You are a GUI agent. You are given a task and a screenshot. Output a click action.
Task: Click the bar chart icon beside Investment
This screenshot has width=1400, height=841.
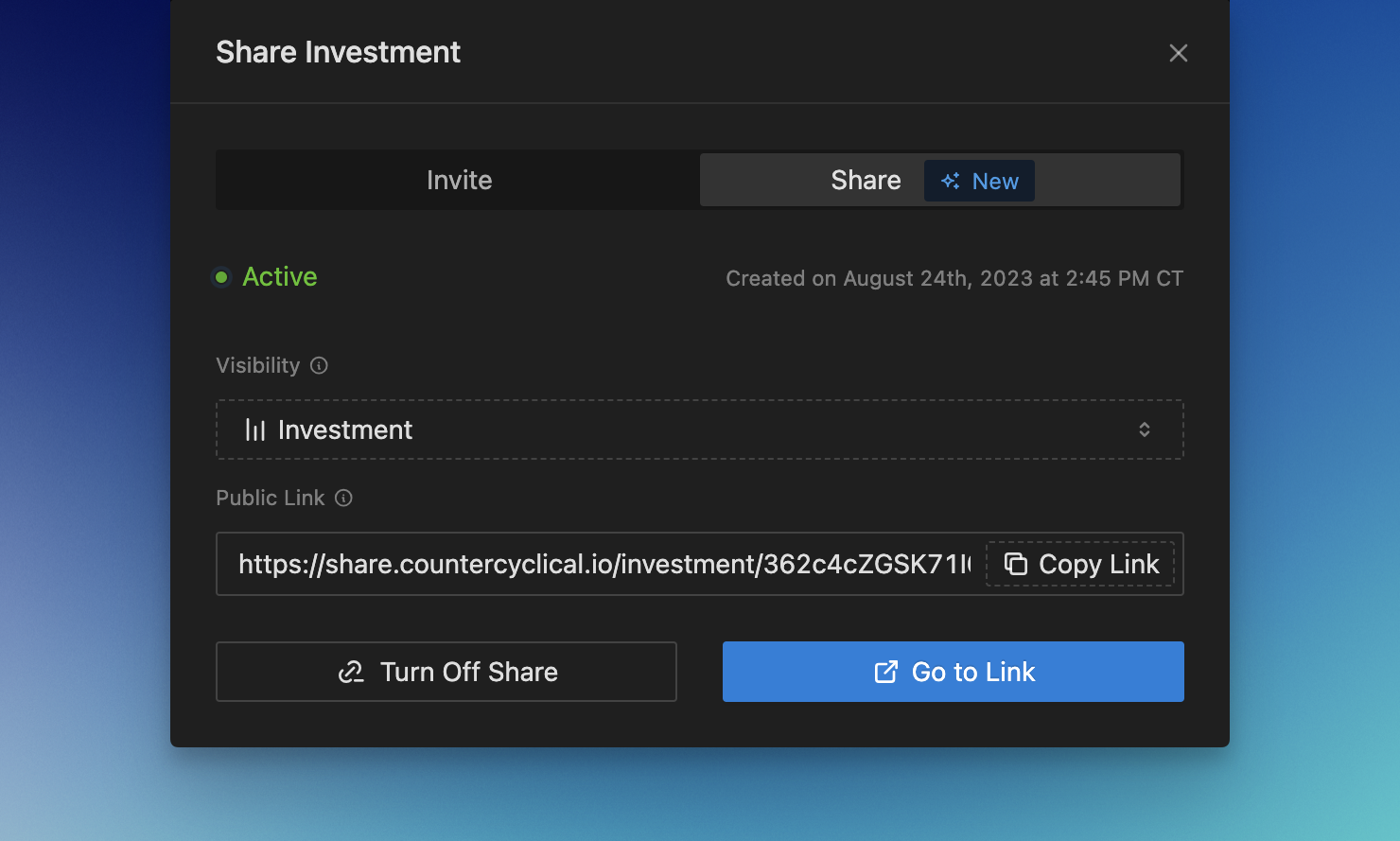255,430
